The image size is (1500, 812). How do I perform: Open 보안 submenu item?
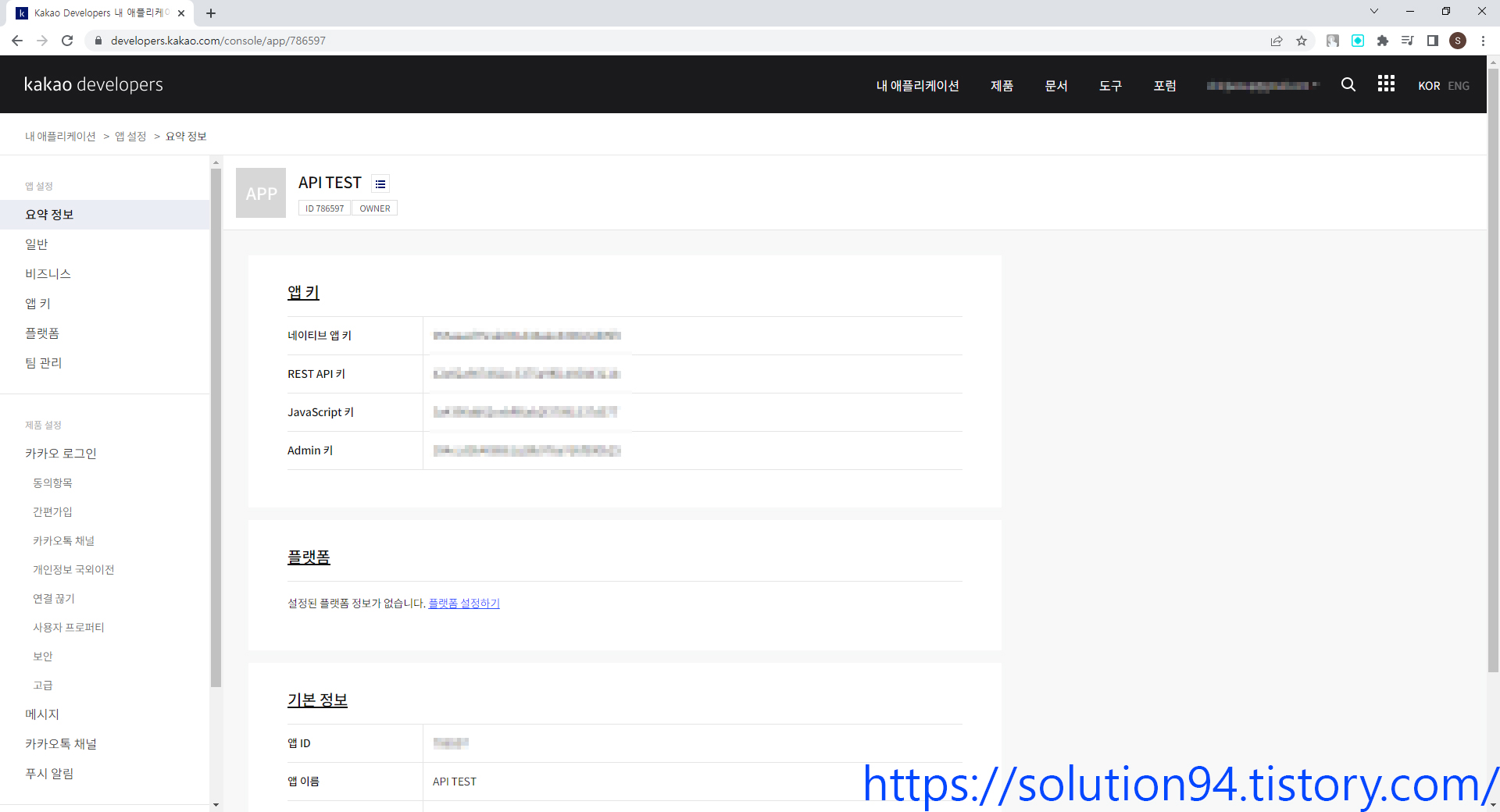pos(42,657)
